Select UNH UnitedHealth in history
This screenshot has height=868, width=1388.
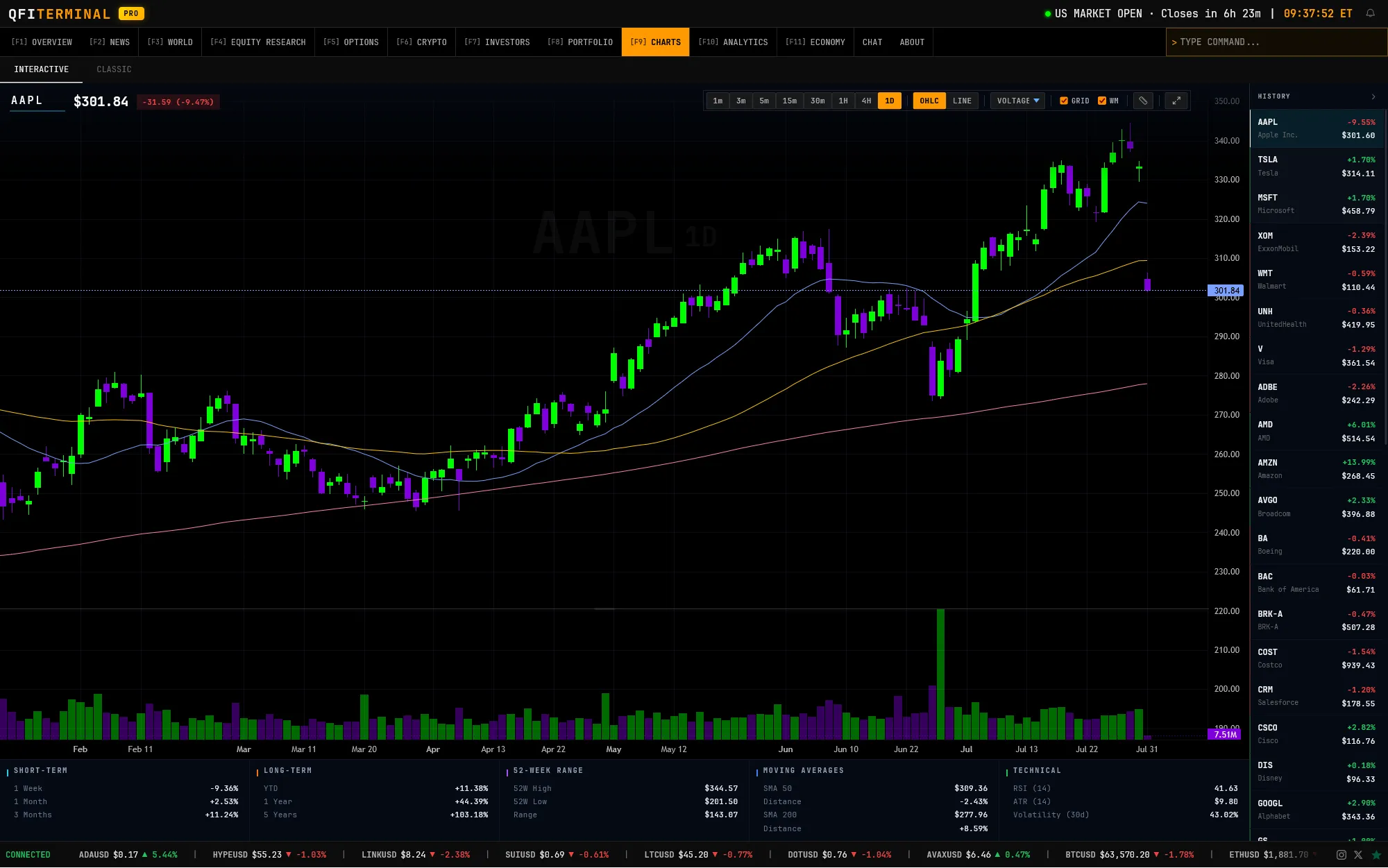coord(1317,318)
